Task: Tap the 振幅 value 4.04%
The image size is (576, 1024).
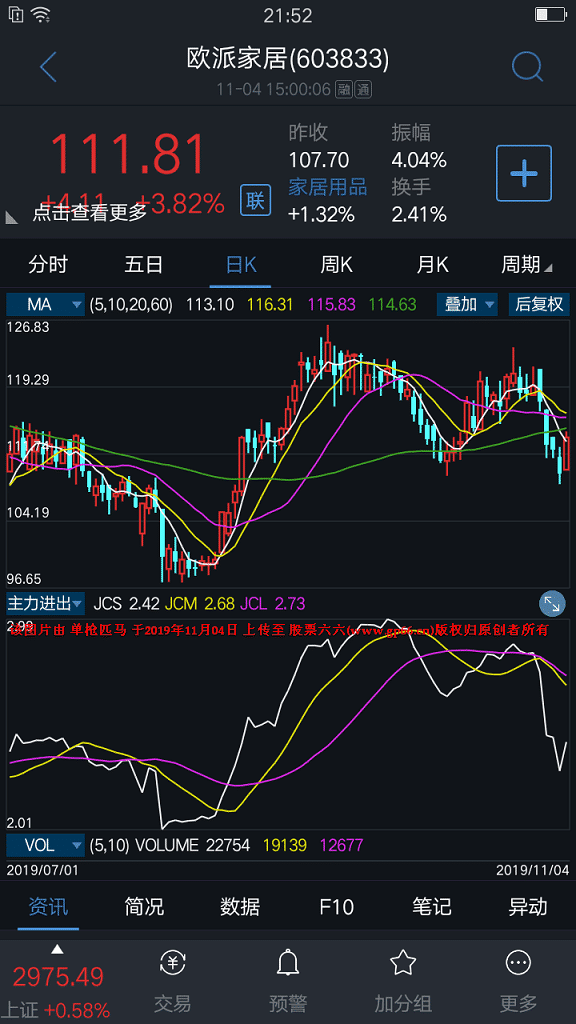Action: pos(419,160)
